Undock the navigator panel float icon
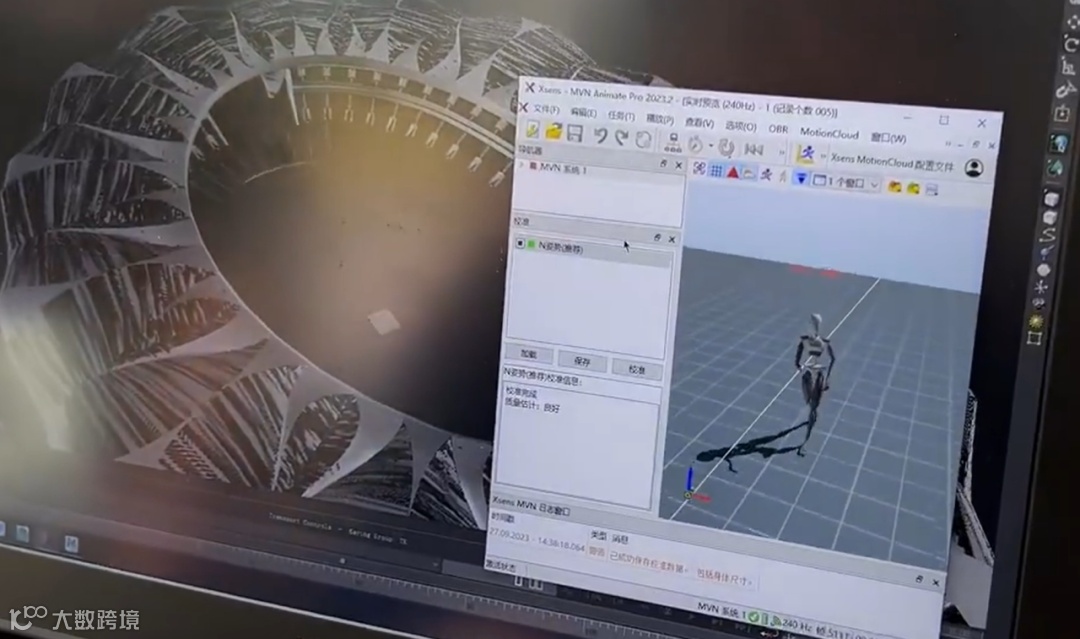Screen dimensions: 1080x639 click(663, 164)
